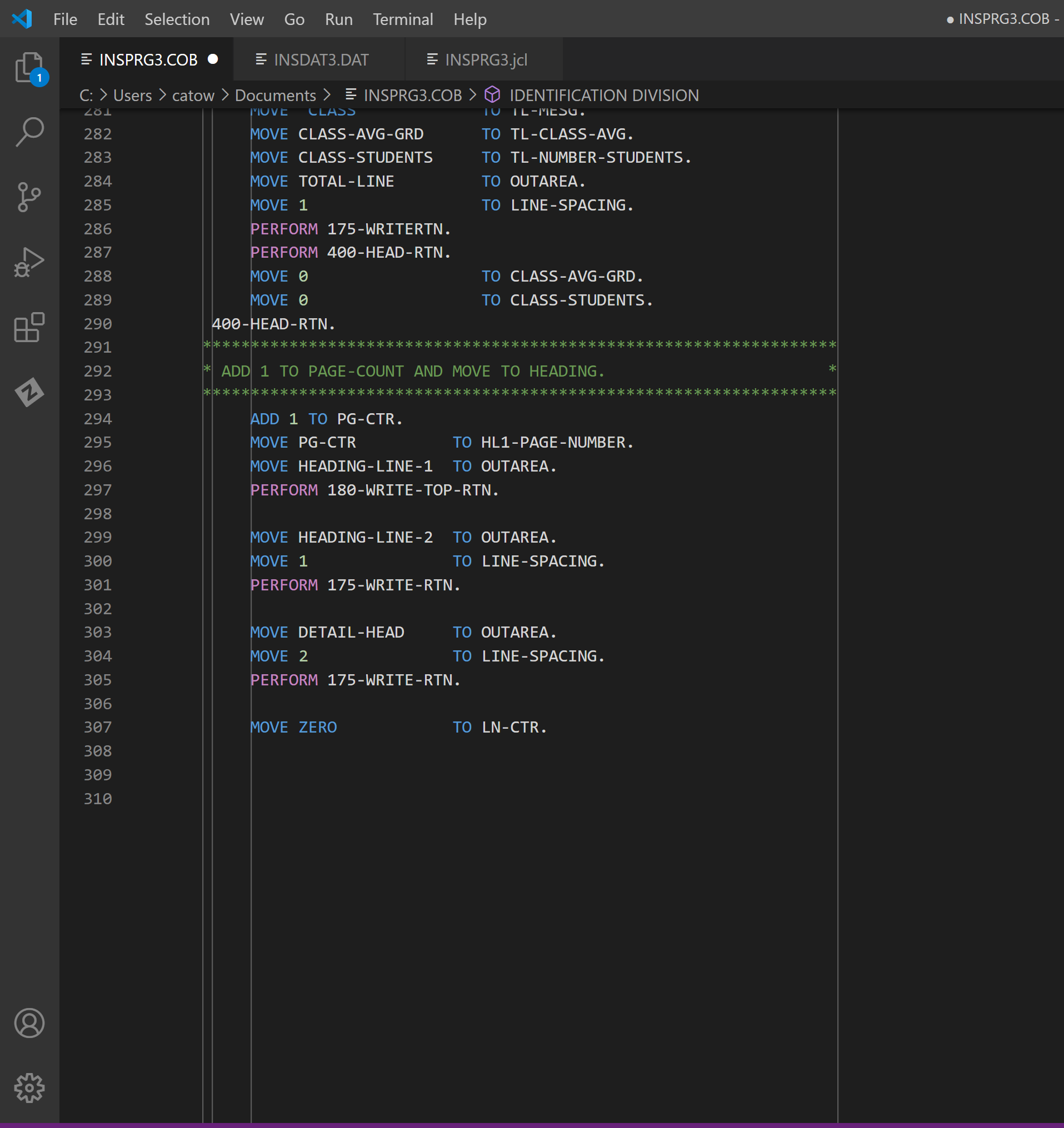Viewport: 1064px width, 1128px height.
Task: Expand the Documents breadcrumb dropdown
Action: [x=275, y=95]
